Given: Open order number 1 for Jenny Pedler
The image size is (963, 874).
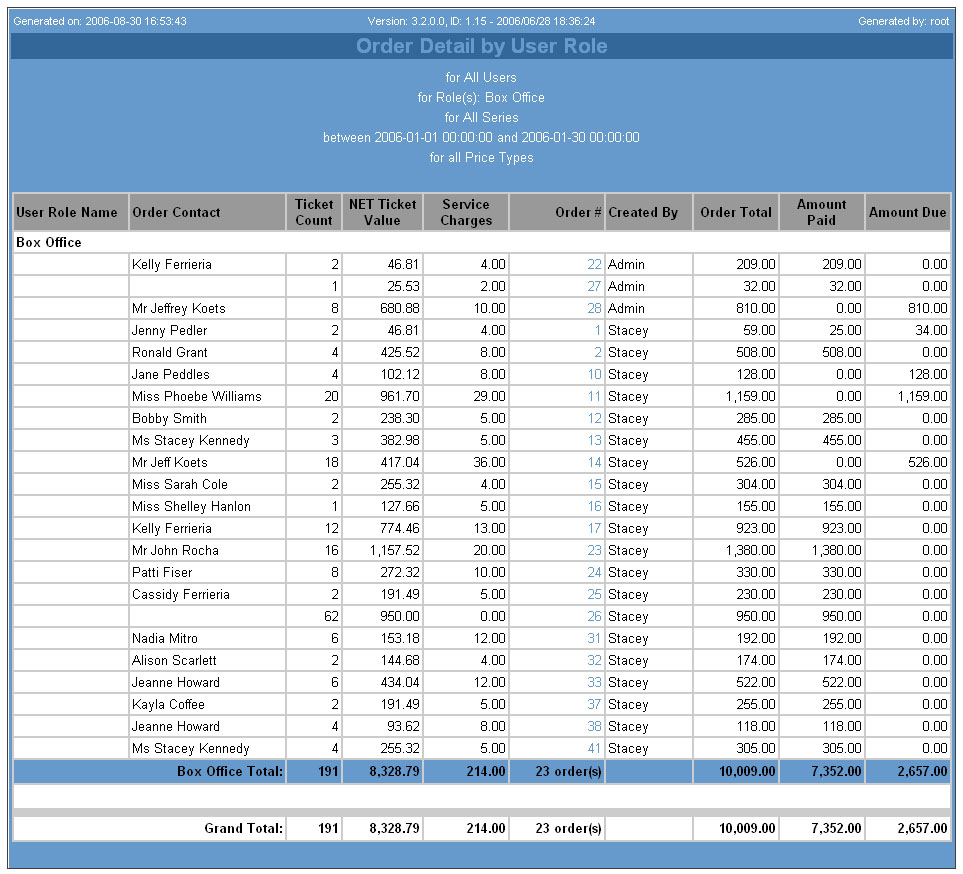Looking at the screenshot, I should point(598,331).
